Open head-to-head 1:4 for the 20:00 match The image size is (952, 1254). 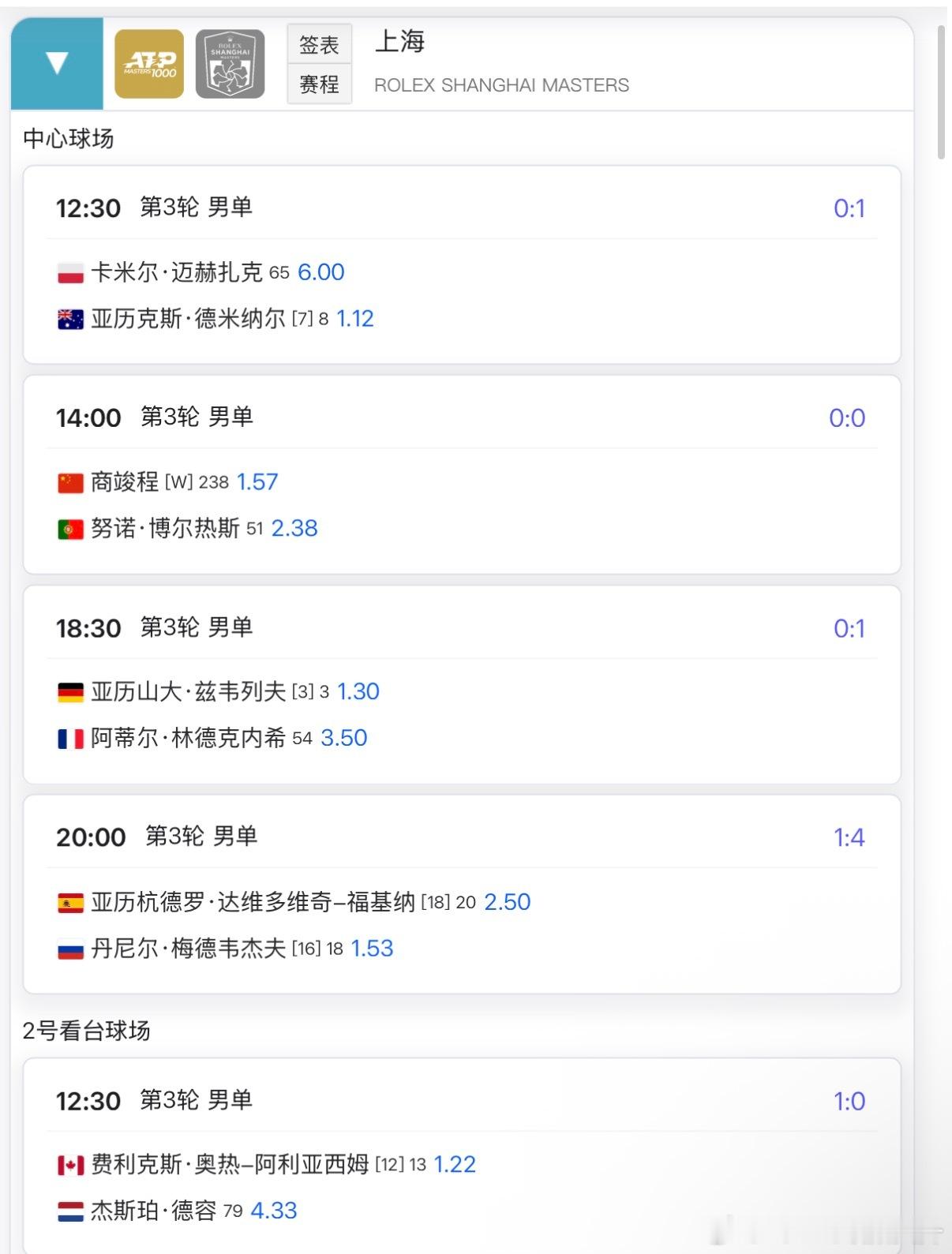849,837
